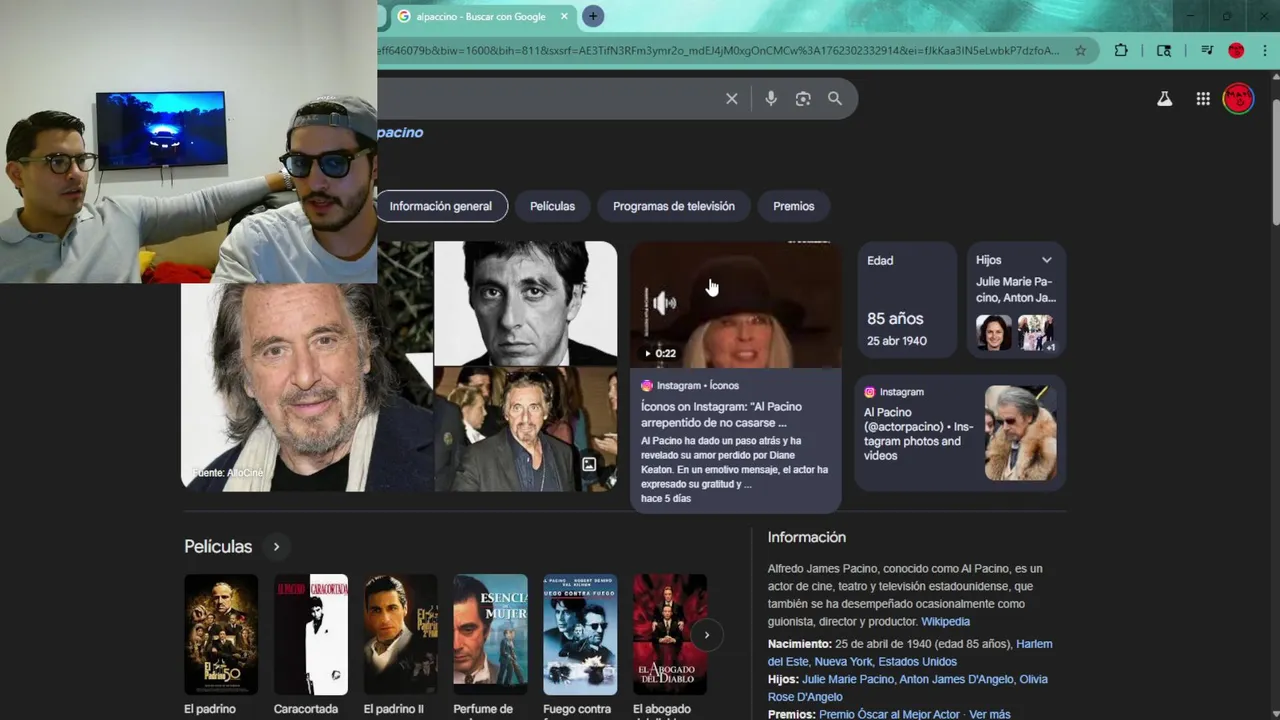This screenshot has height=720, width=1280.
Task: Open El abogado del diablo poster
Action: [670, 635]
